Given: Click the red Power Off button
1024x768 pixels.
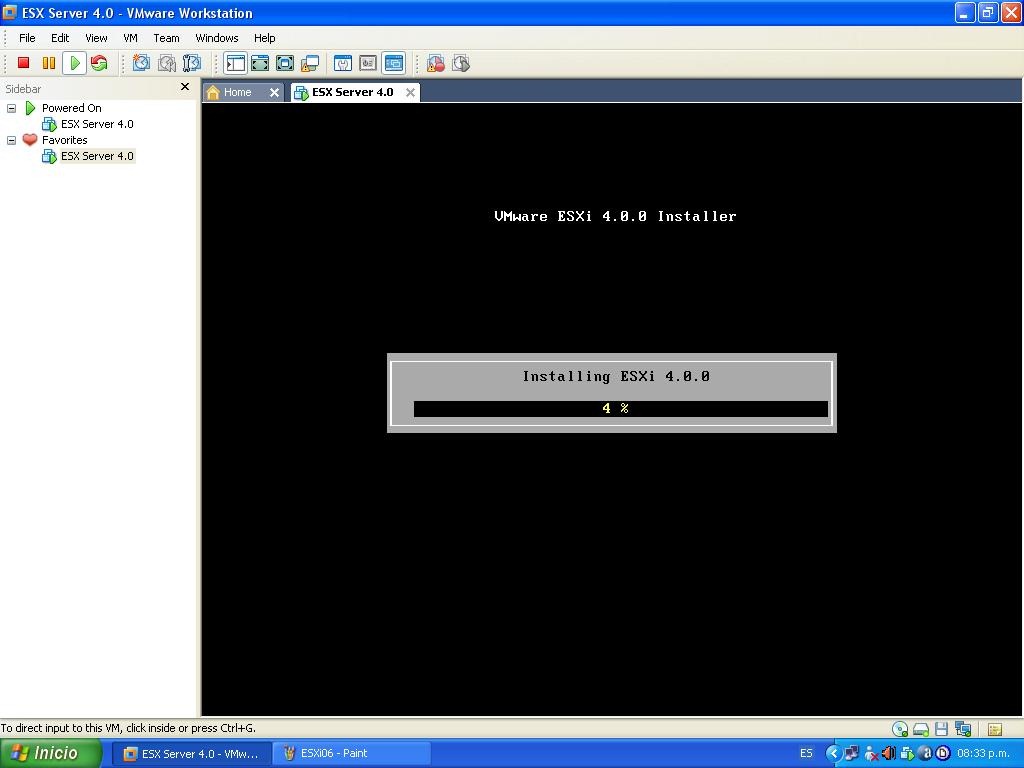Looking at the screenshot, I should (24, 63).
